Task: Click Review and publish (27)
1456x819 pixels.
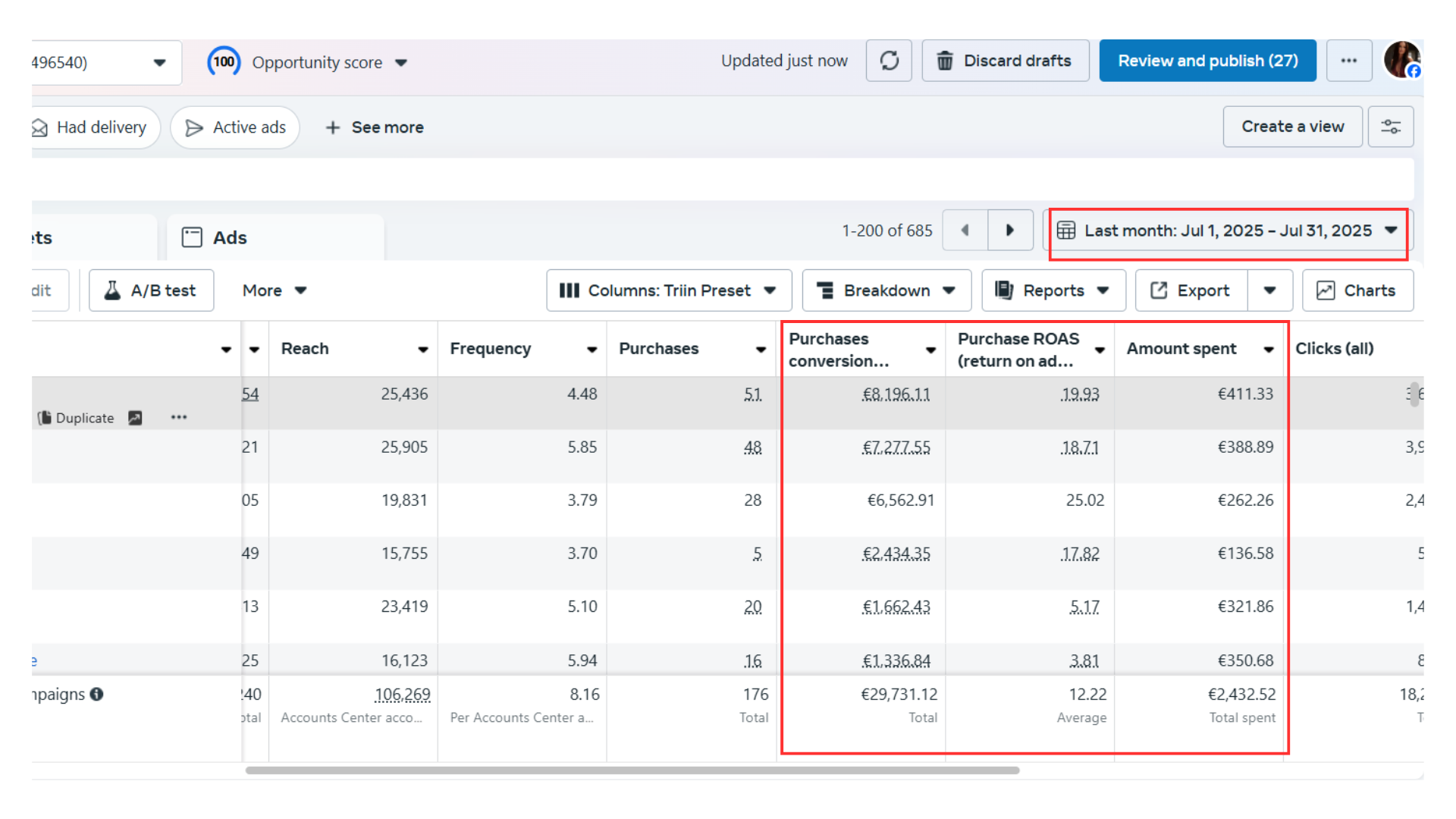Action: click(1207, 61)
